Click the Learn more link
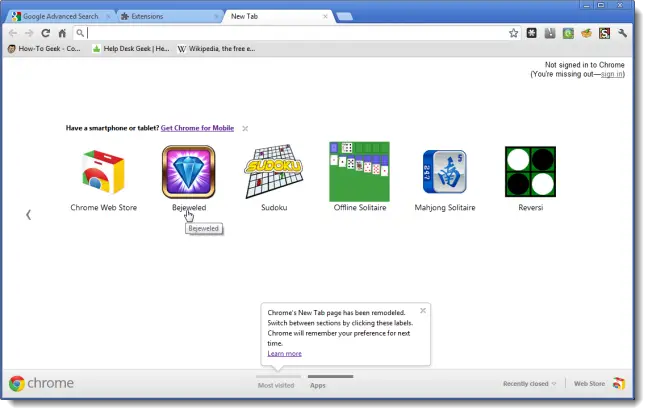Viewport: 650px width, 415px height. [x=284, y=354]
